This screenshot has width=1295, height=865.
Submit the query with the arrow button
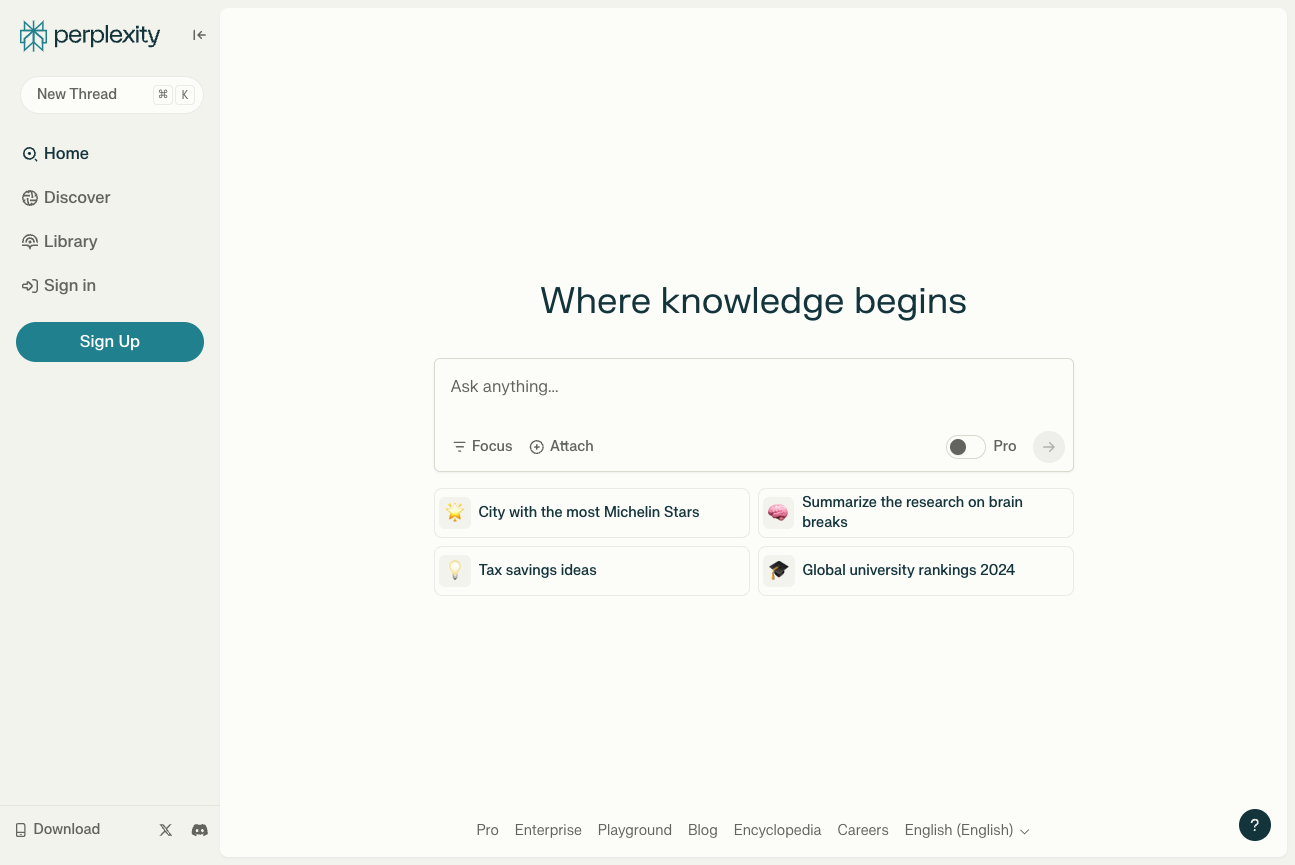[x=1049, y=447]
